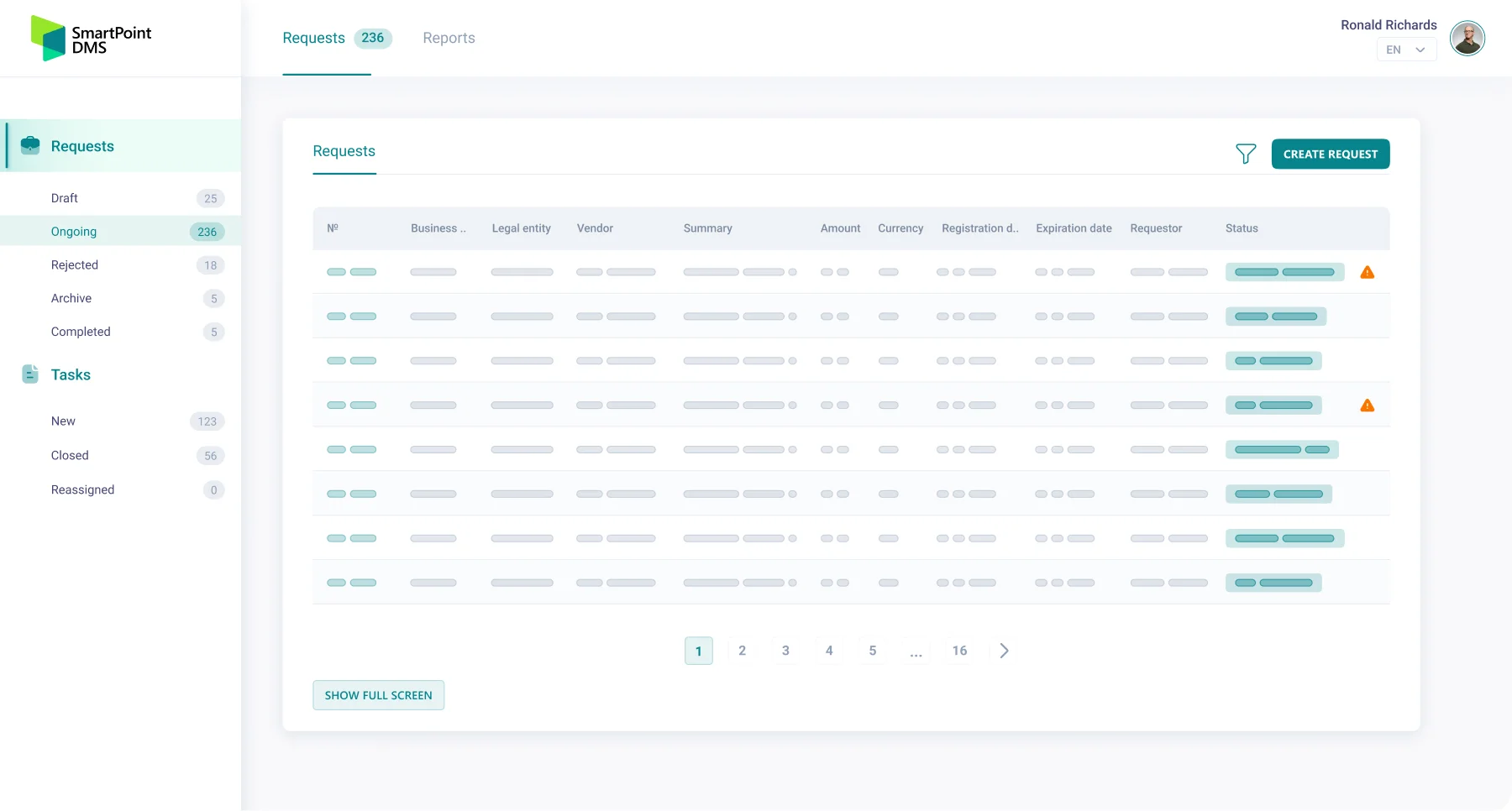Click the warning triangle in first row
Image resolution: width=1512 pixels, height=811 pixels.
[1367, 272]
